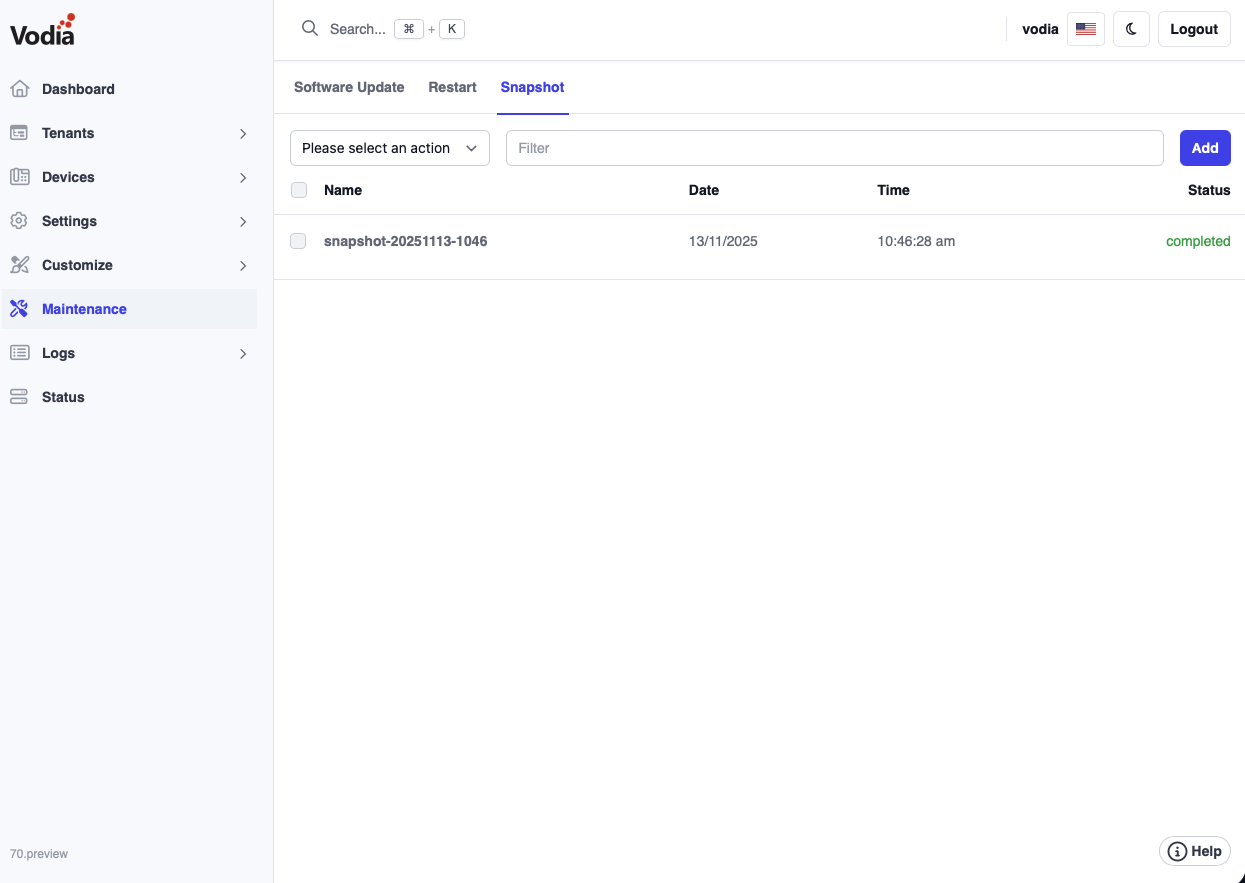The width and height of the screenshot is (1245, 883).
Task: Switch to the Restart tab
Action: click(x=452, y=87)
